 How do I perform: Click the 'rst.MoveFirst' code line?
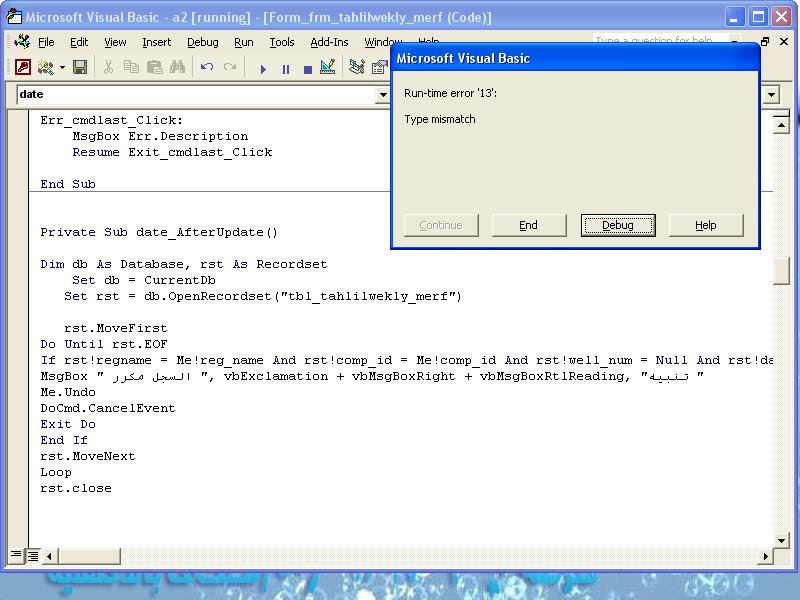(116, 328)
